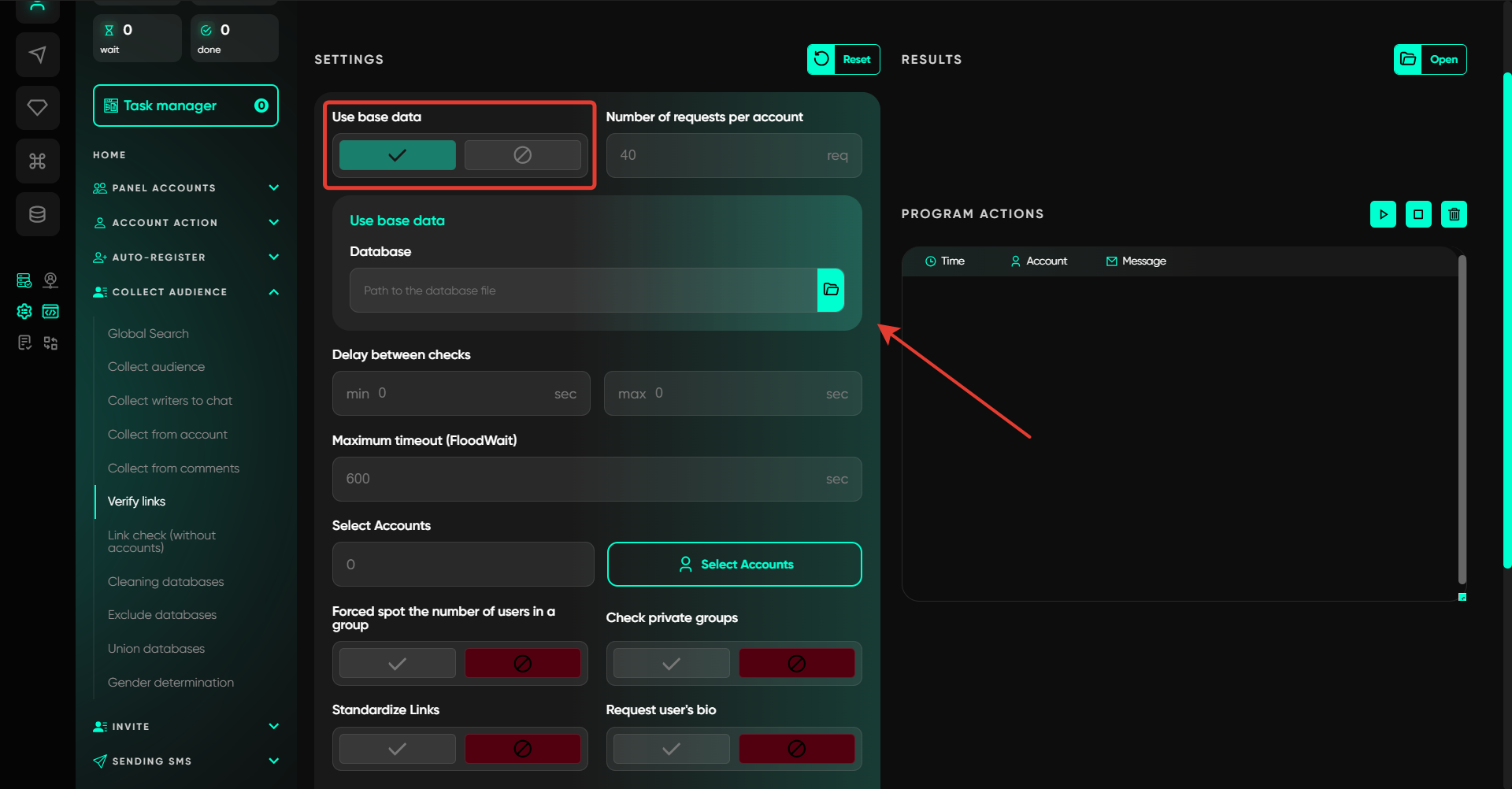This screenshot has height=789, width=1512.
Task: Click the database cylinder icon in sidebar
Action: coord(37,214)
